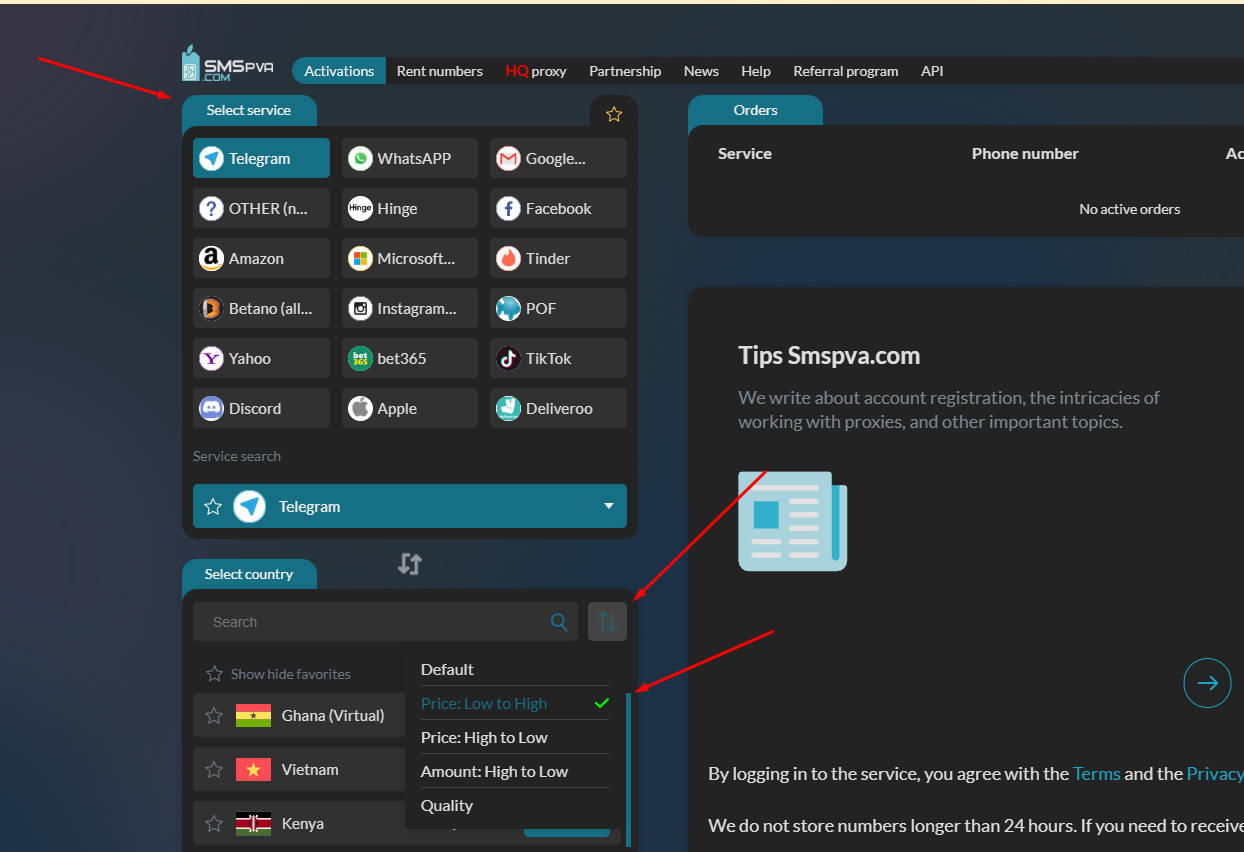Viewport: 1244px width, 852px height.
Task: Select the WhatsAPP service tile
Action: [410, 158]
